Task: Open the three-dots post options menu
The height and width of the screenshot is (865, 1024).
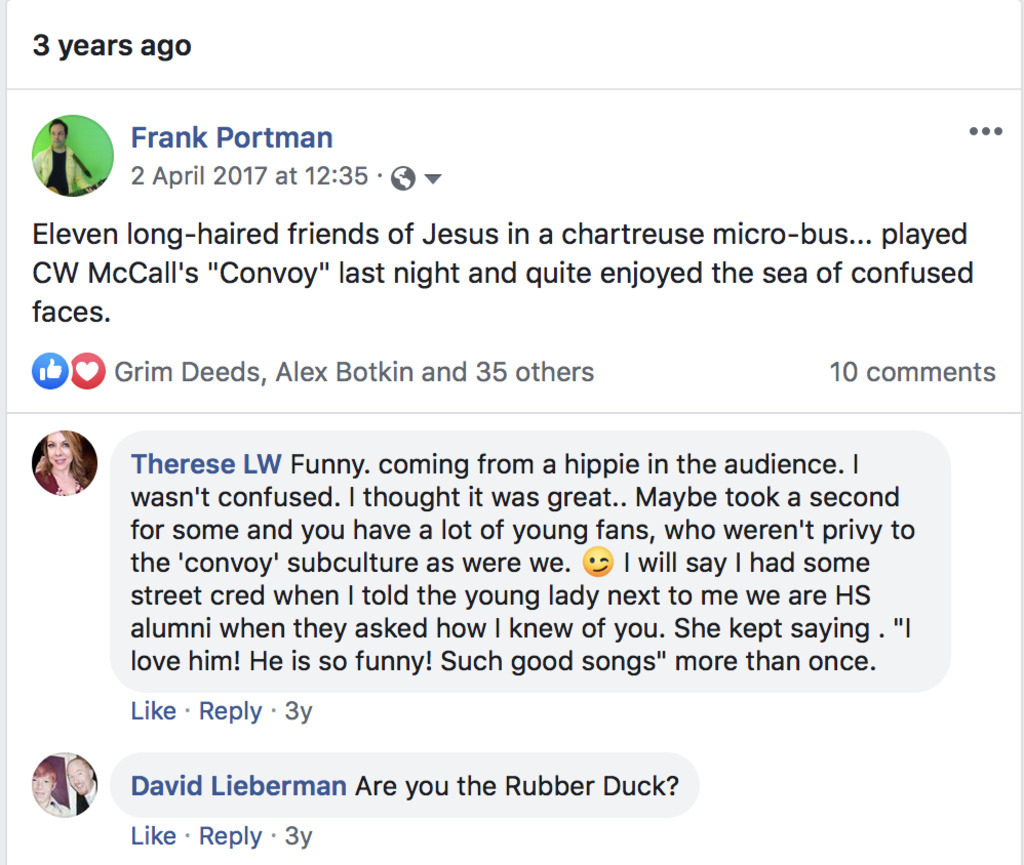Action: (x=985, y=132)
